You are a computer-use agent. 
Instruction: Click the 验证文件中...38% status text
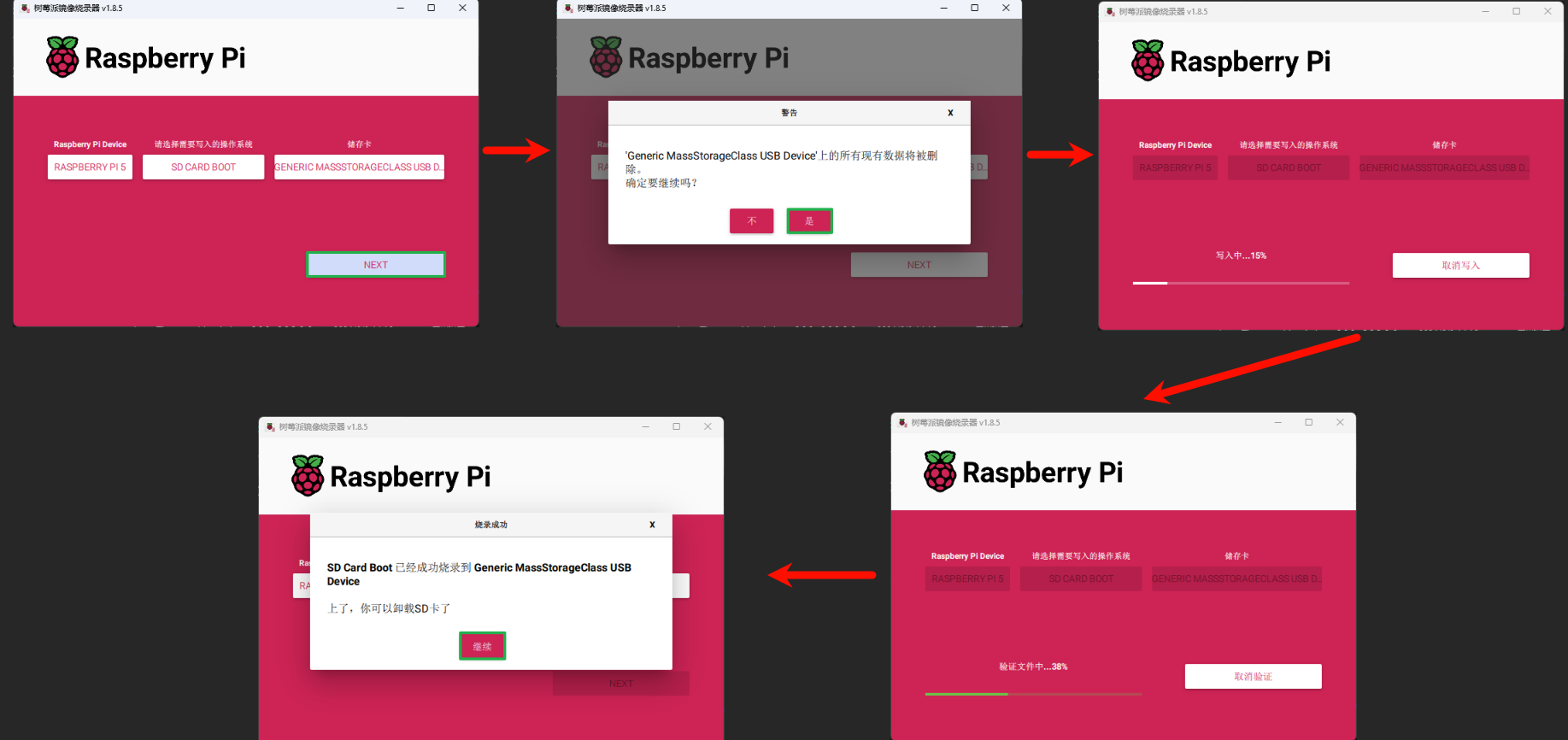point(1033,667)
